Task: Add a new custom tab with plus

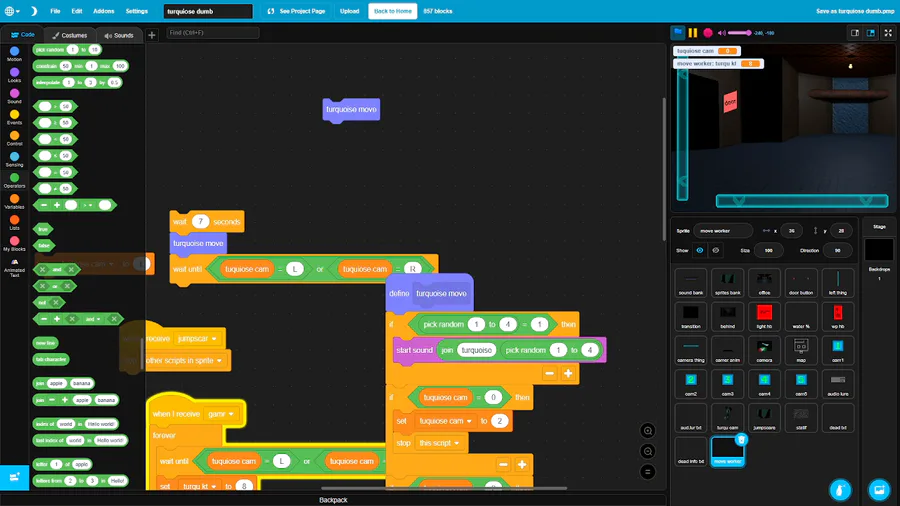Action: tap(152, 35)
